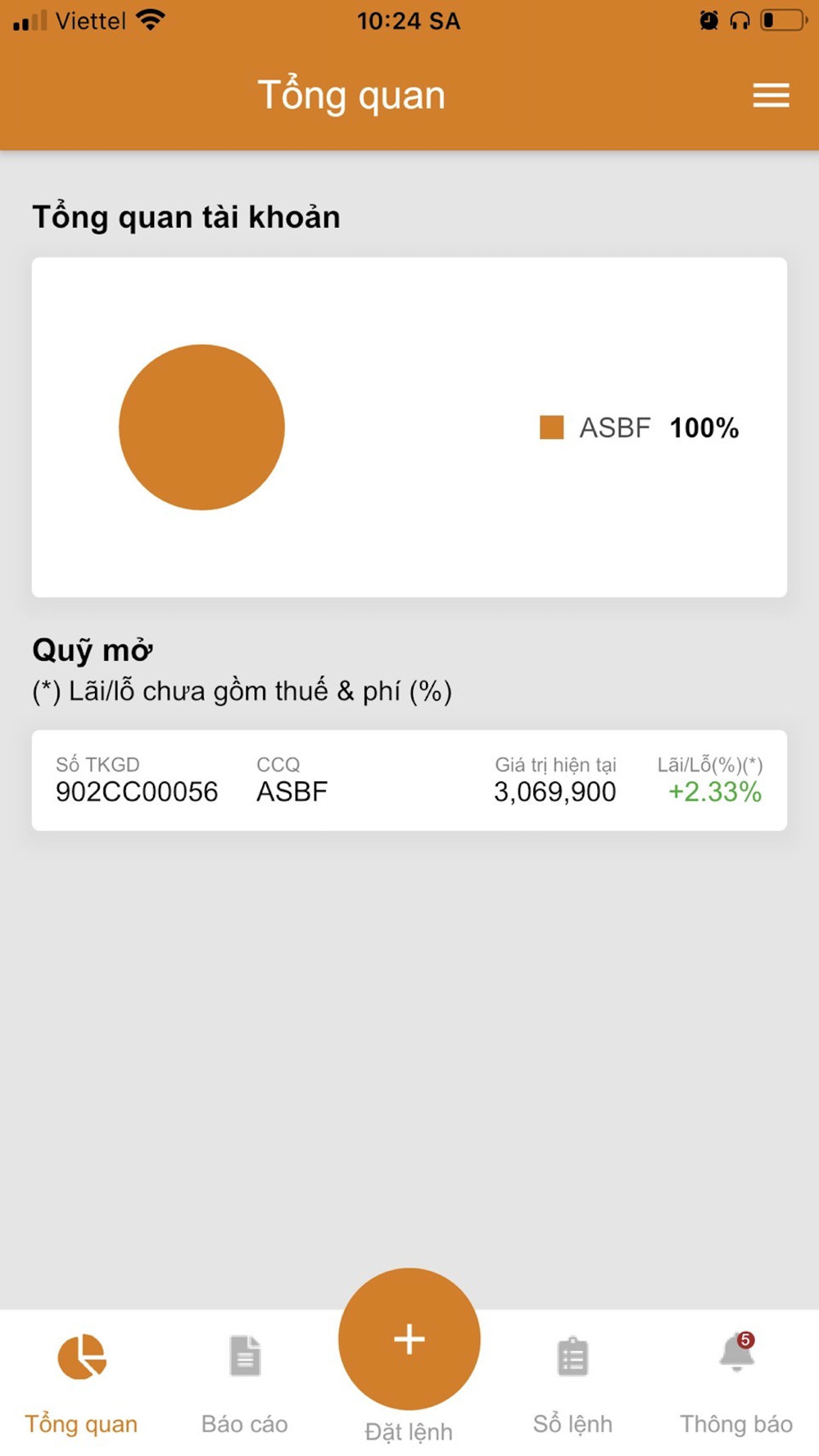Tap the Wi-Fi signal icon
This screenshot has width=819, height=1456.
pos(151,20)
